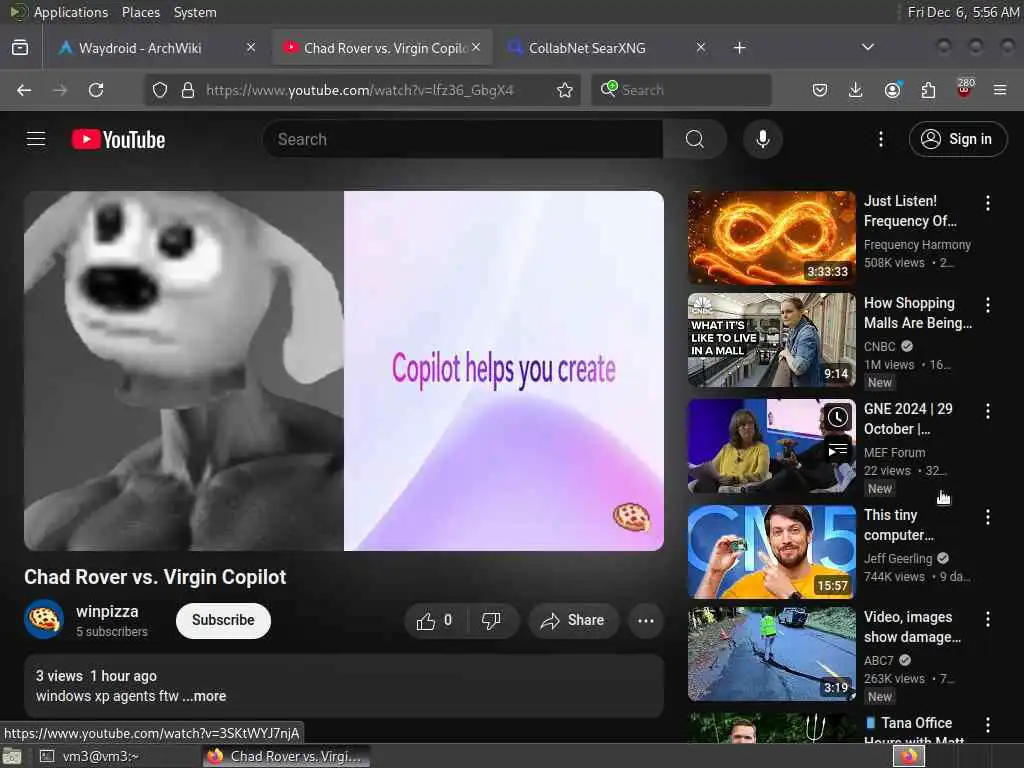Screen dimensions: 1024x768
Task: Open options for How Shopping Malls video
Action: [x=988, y=305]
